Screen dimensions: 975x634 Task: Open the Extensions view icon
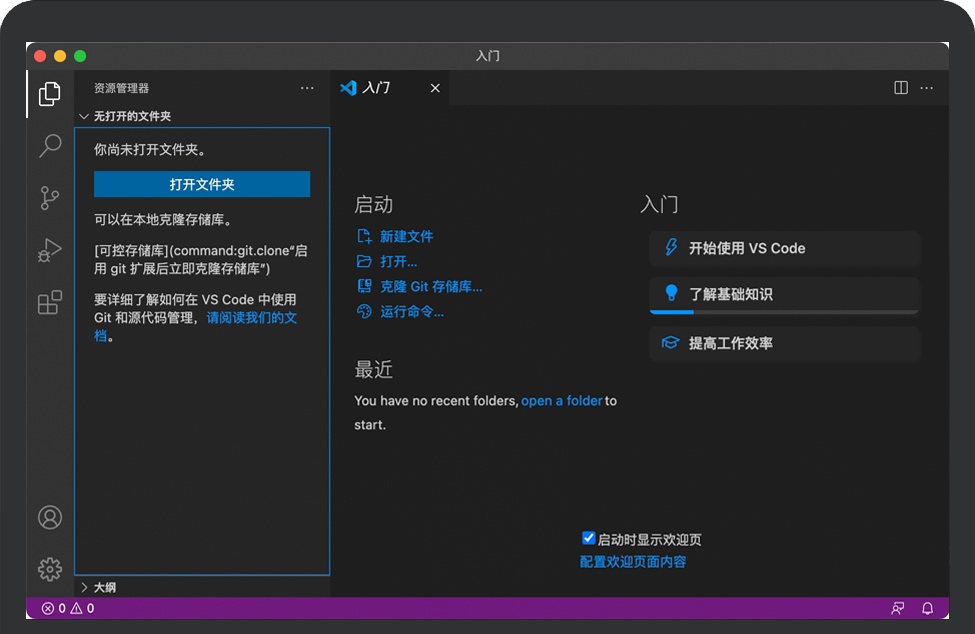(x=50, y=302)
